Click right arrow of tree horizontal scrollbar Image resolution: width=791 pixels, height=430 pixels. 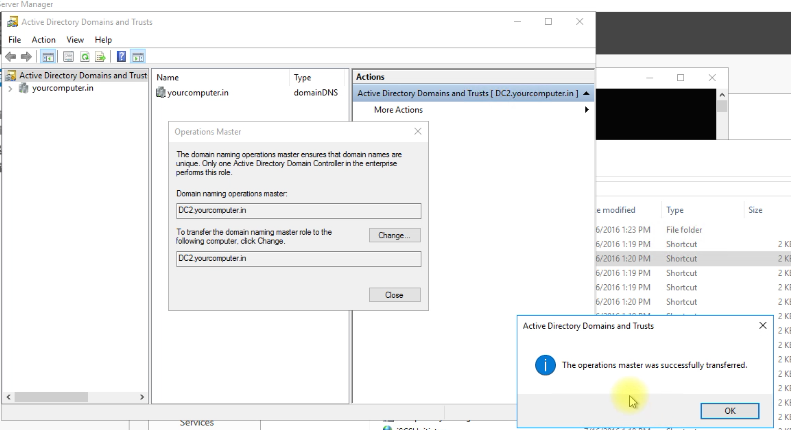(142, 397)
